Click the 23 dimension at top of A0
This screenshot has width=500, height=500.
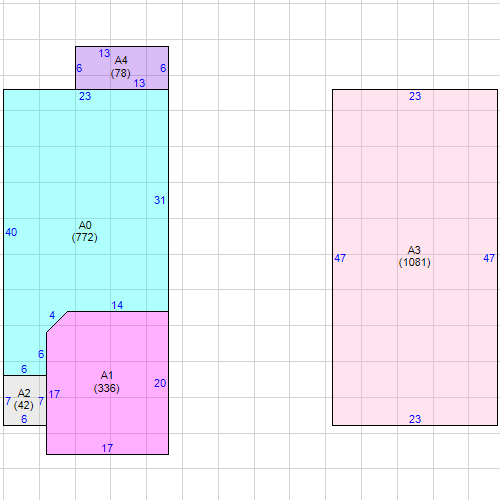point(85,96)
